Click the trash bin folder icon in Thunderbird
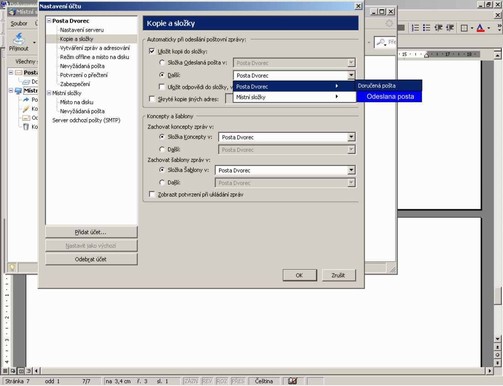503x386 pixels. 26,127
